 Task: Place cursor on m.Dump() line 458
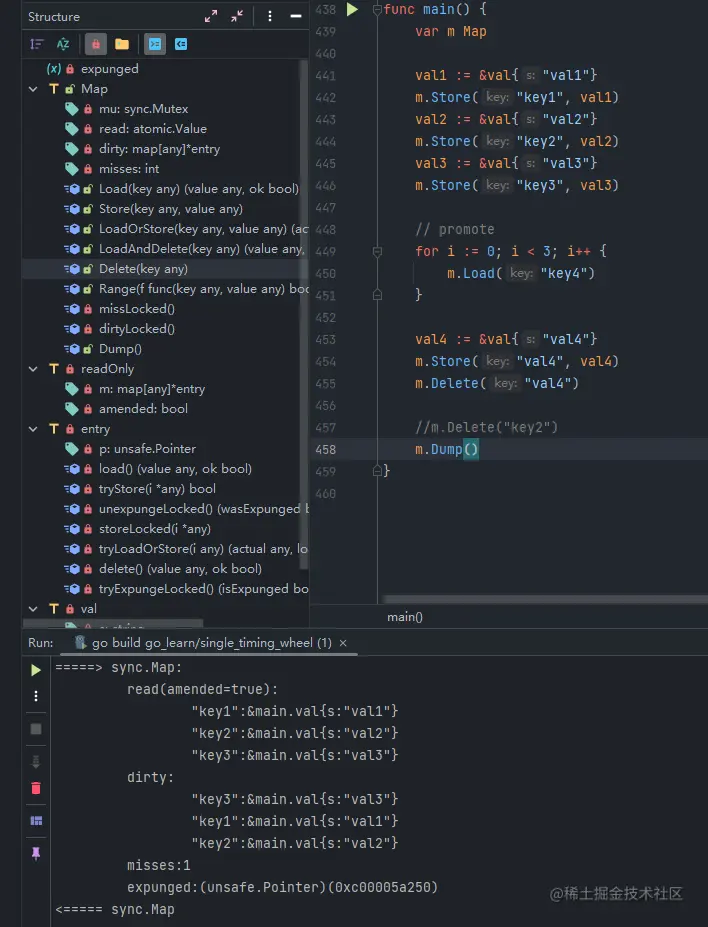pyautogui.click(x=446, y=450)
